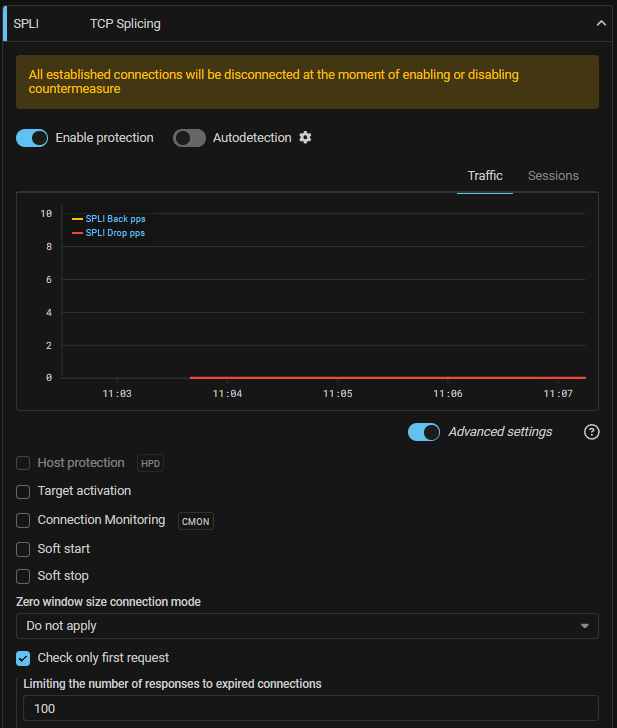Click the SPLI panel header label
This screenshot has height=728, width=617.
coord(26,23)
